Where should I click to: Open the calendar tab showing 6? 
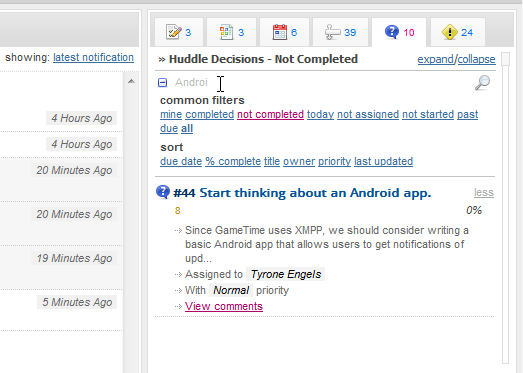pos(285,32)
